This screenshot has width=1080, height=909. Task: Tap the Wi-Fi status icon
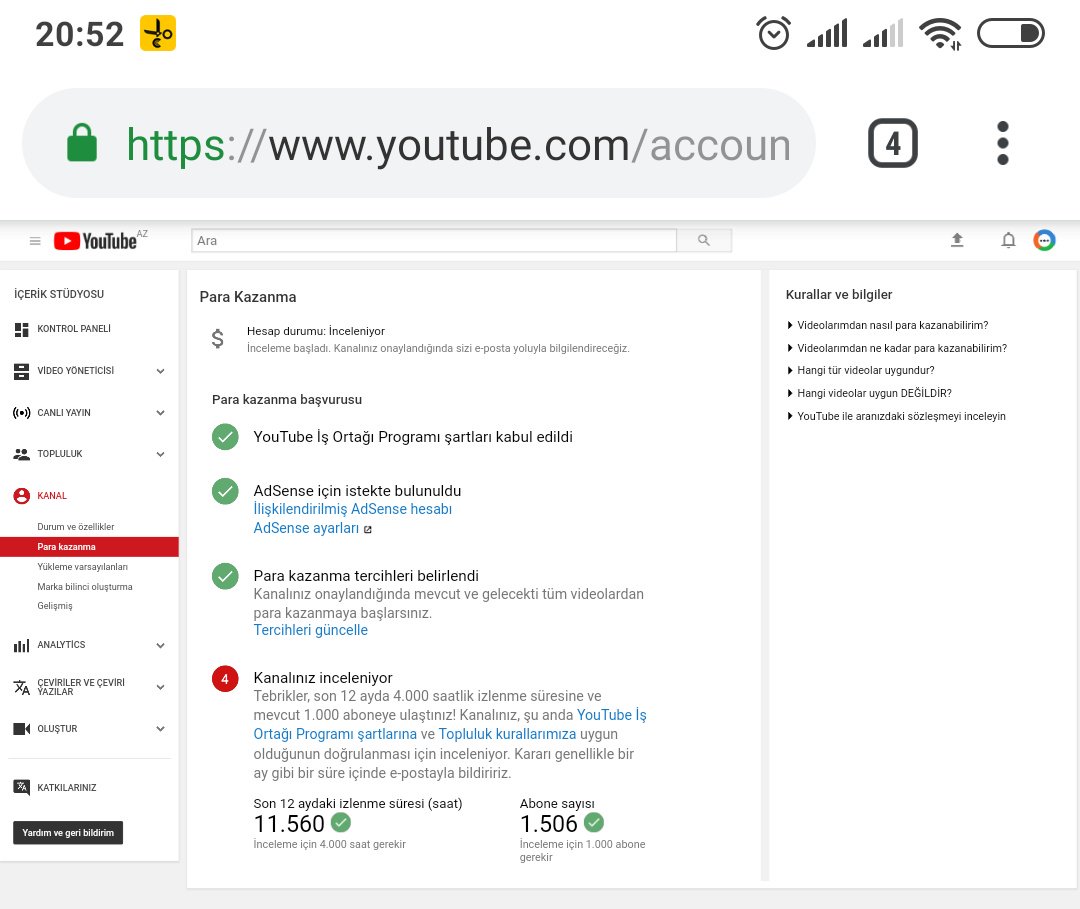941,34
